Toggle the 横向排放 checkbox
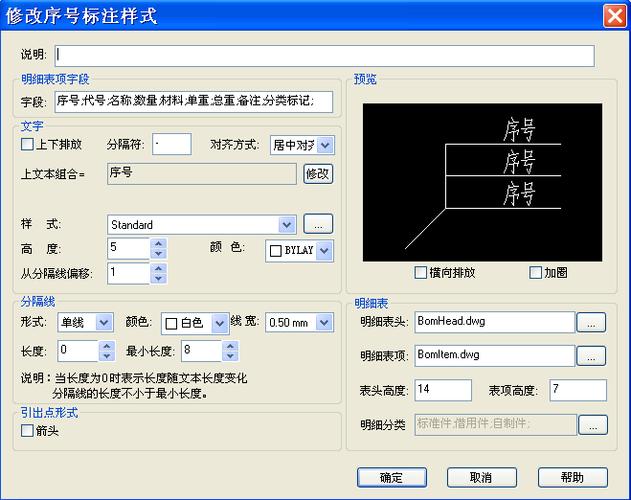 [421, 272]
